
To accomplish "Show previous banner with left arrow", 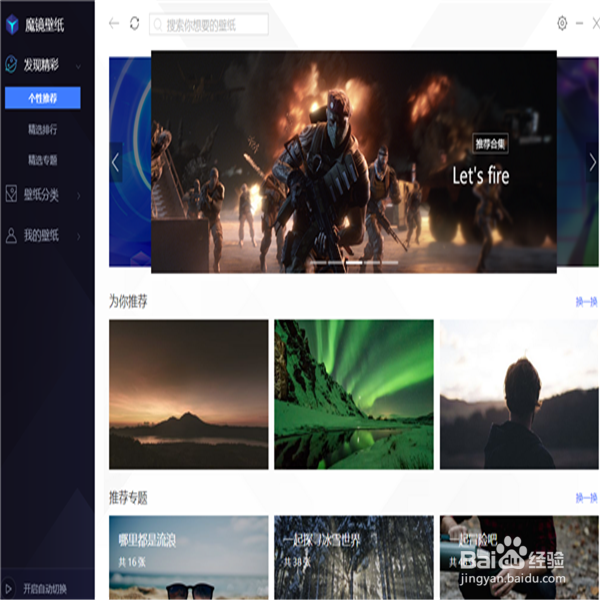I will click(116, 163).
